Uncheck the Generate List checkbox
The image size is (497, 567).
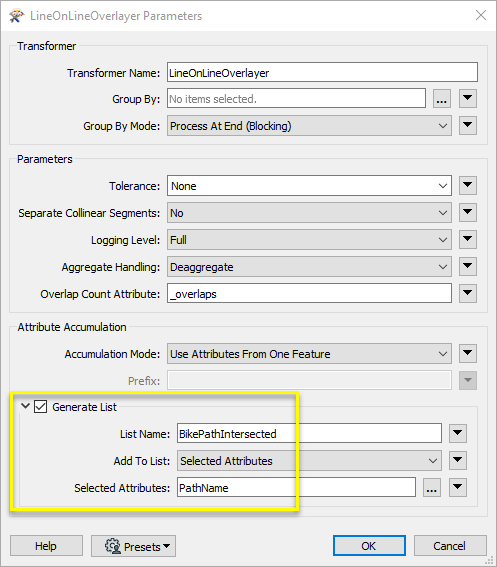[41, 406]
